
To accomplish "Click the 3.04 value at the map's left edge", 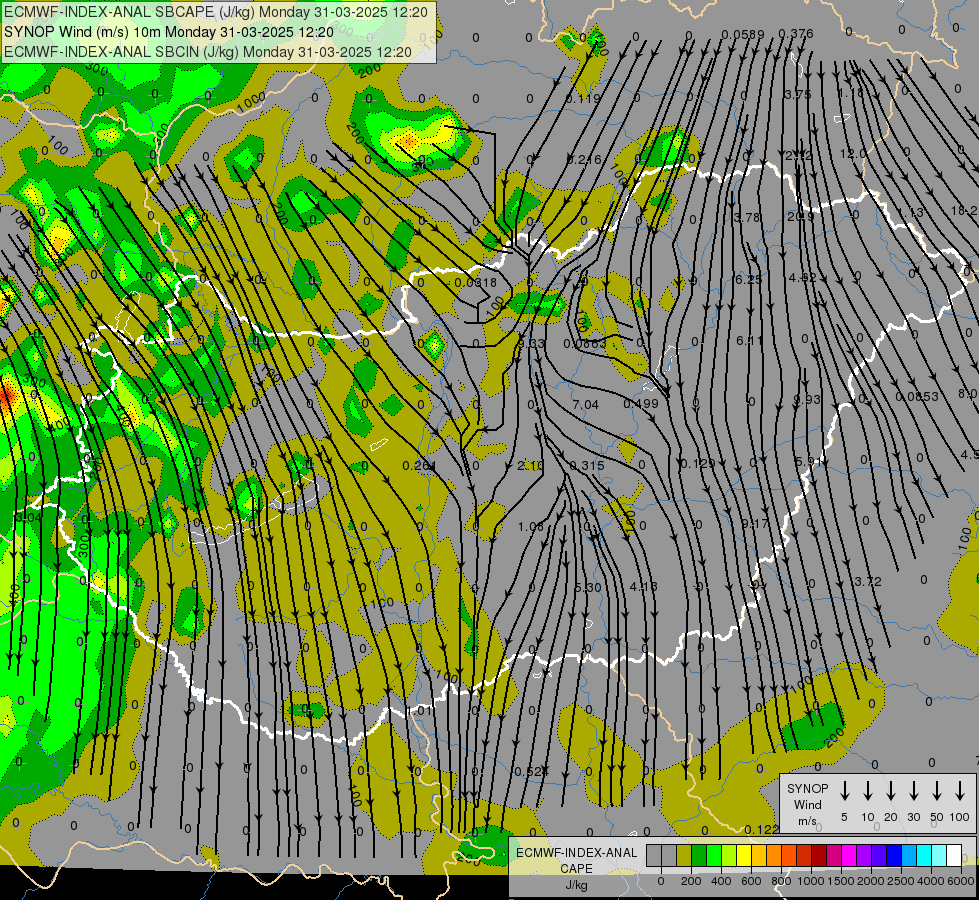I will pyautogui.click(x=29, y=517).
